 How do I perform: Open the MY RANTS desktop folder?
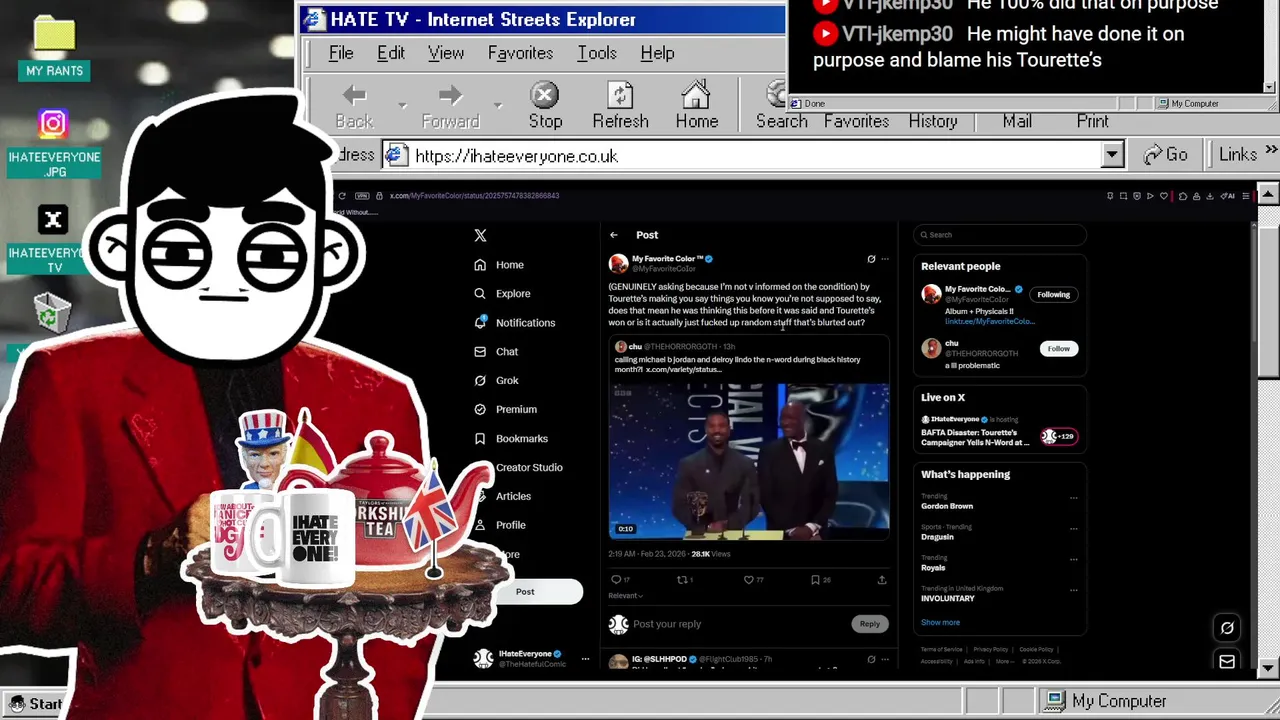point(54,48)
